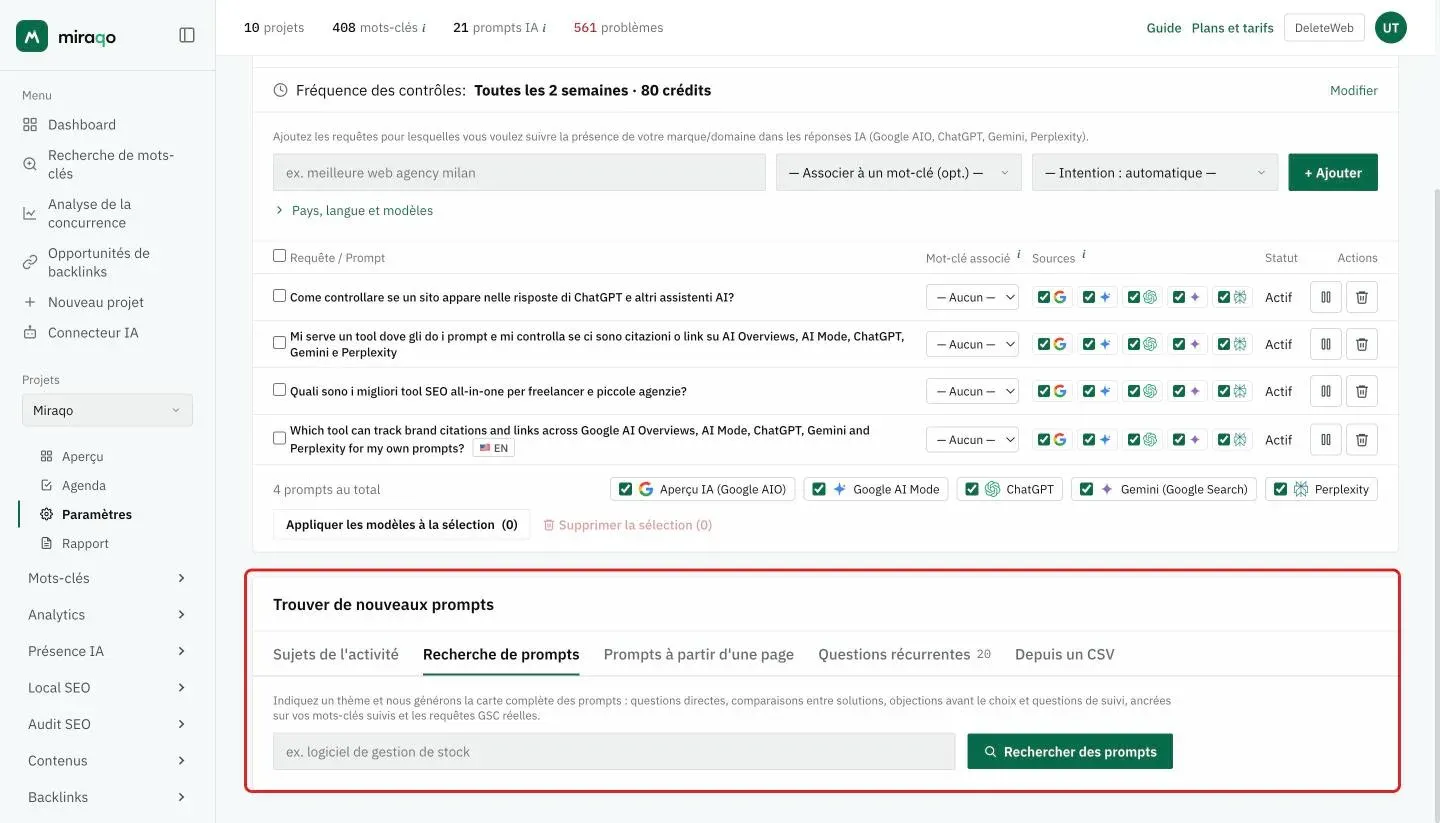Pause the 'Mi serve un tool' prompt
The image size is (1440, 823).
pos(1326,344)
